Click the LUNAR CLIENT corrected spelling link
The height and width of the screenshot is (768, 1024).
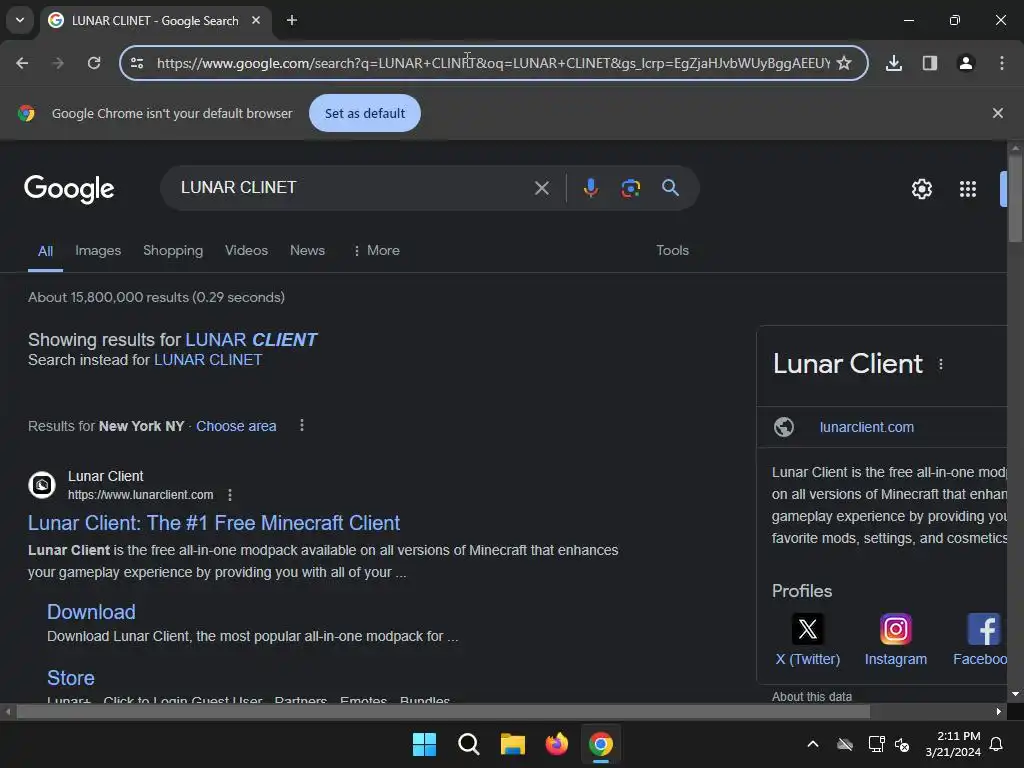pyautogui.click(x=251, y=340)
